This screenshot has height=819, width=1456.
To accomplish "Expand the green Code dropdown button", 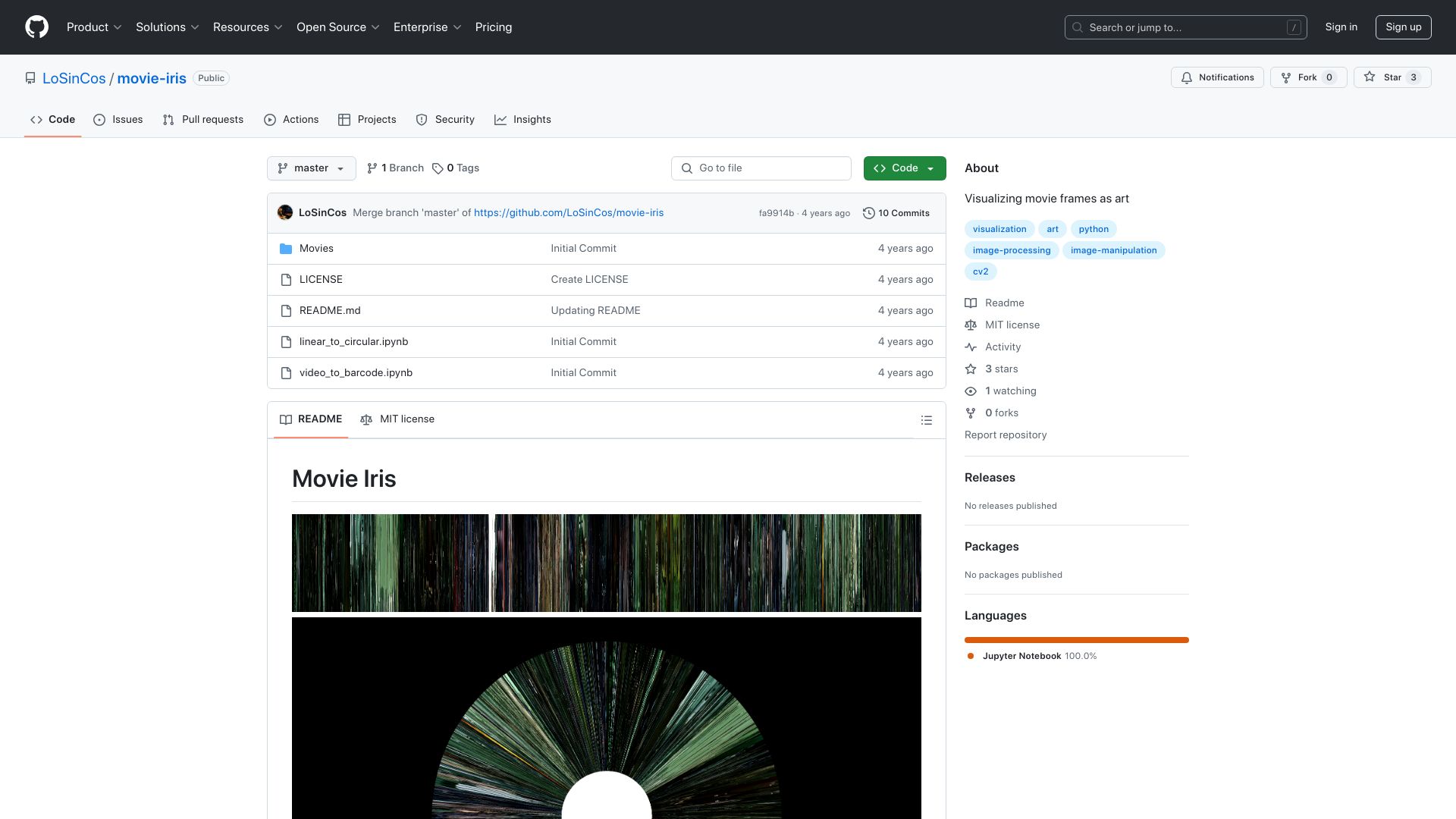I will (905, 168).
